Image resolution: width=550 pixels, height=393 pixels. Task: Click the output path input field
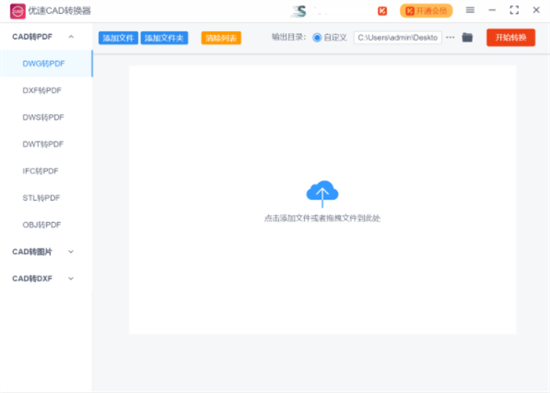point(398,38)
